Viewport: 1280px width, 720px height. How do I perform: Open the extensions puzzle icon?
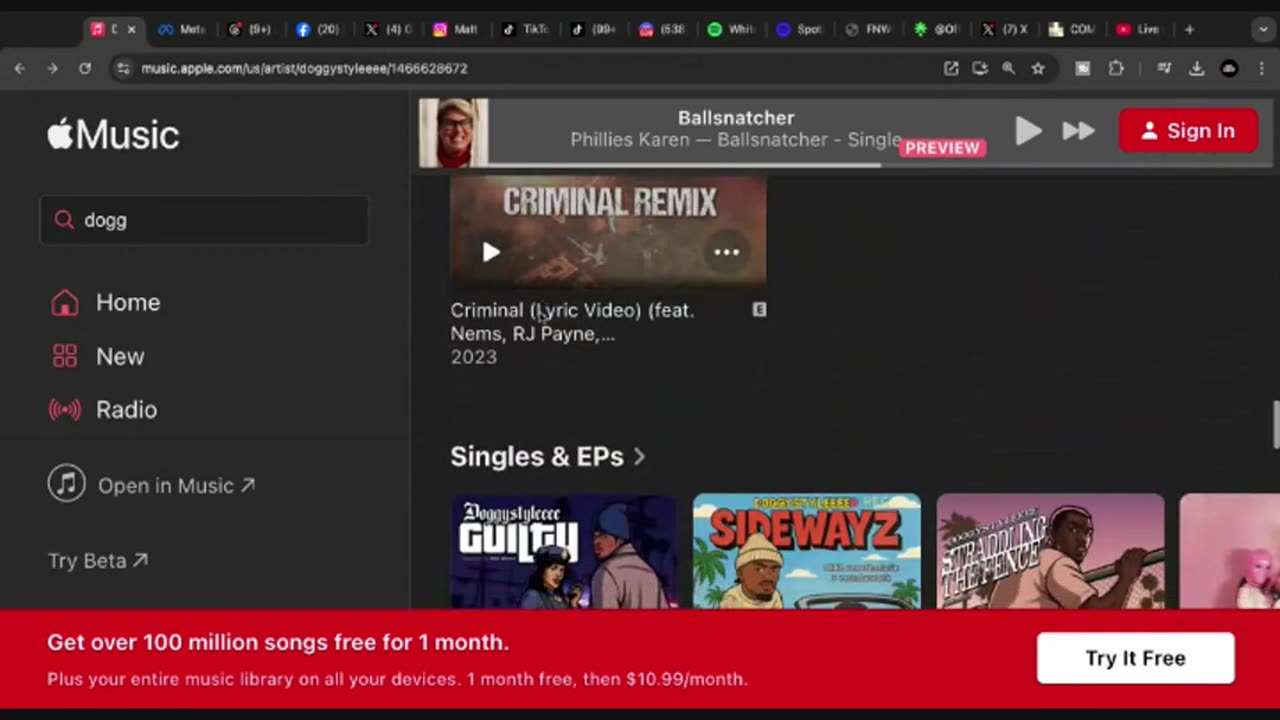(1116, 68)
